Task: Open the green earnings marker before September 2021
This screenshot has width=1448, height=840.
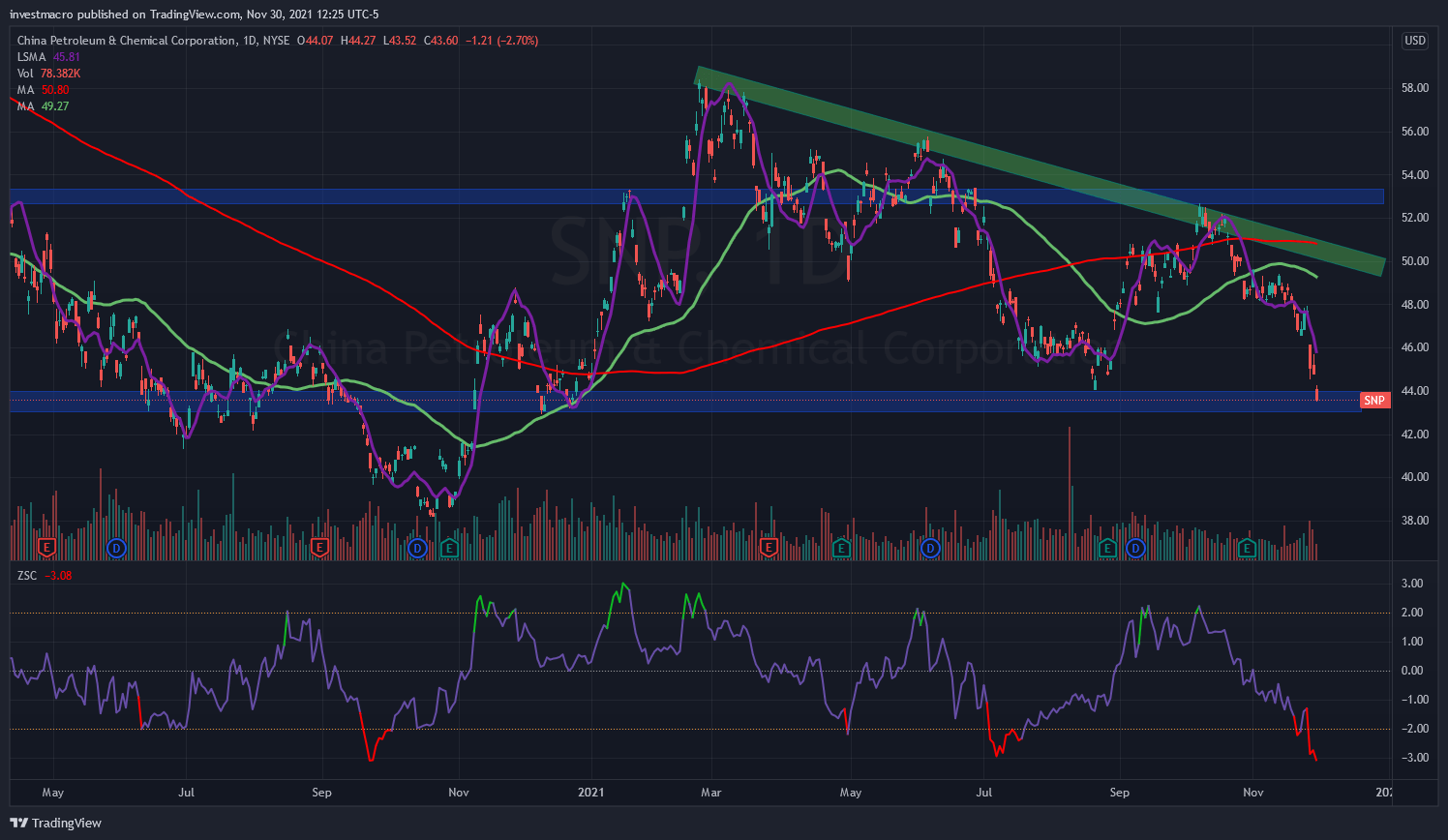Action: tap(1108, 548)
